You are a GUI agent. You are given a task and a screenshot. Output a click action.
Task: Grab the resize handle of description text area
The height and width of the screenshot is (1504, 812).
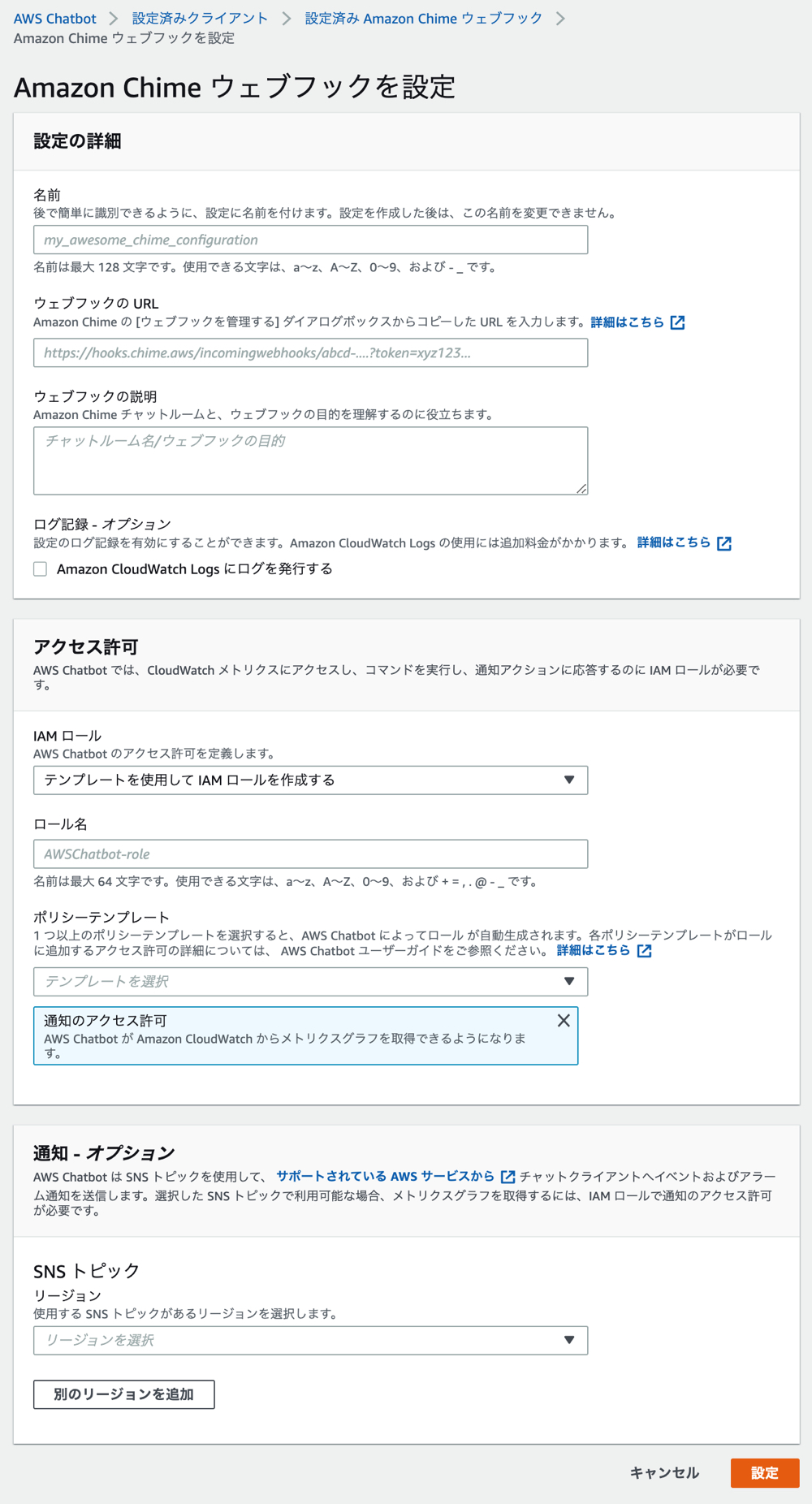pos(581,488)
